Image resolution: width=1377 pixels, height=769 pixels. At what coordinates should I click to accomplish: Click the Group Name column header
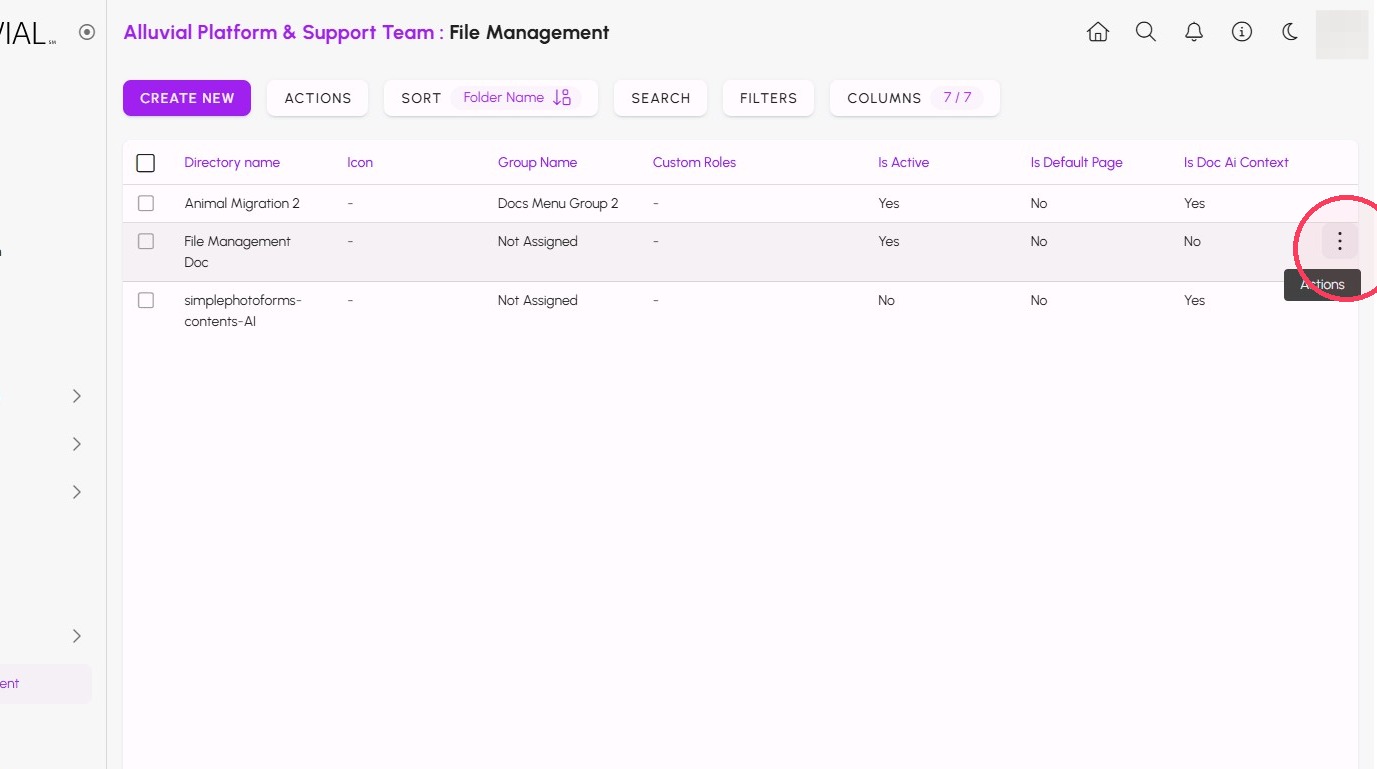point(537,162)
